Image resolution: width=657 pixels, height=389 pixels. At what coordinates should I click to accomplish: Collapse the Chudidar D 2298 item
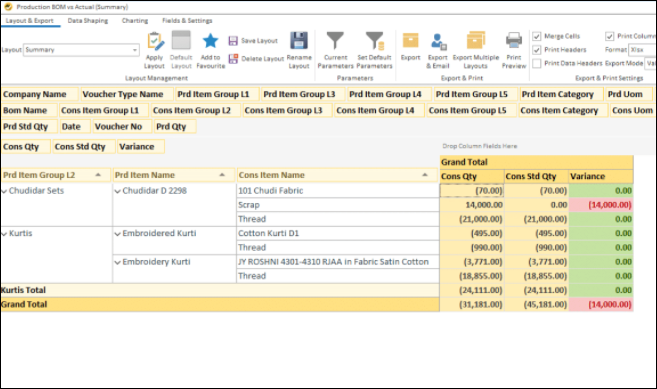click(118, 191)
